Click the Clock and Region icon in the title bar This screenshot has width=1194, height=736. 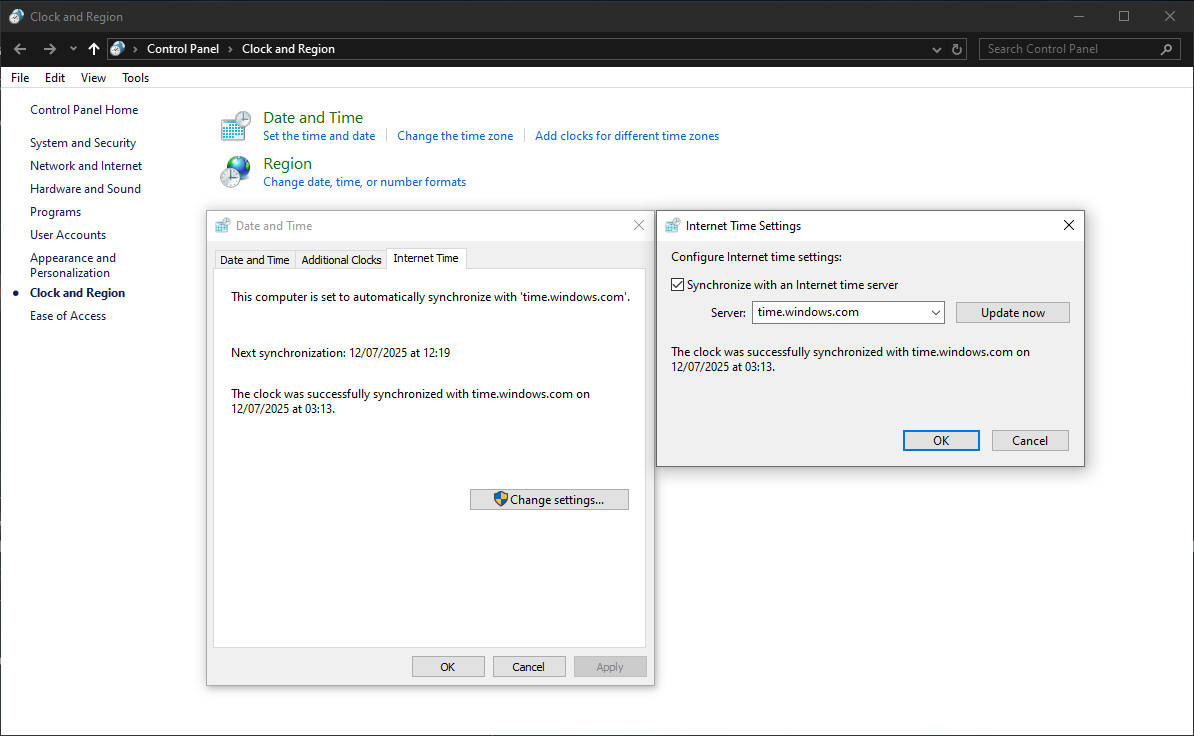tap(14, 16)
